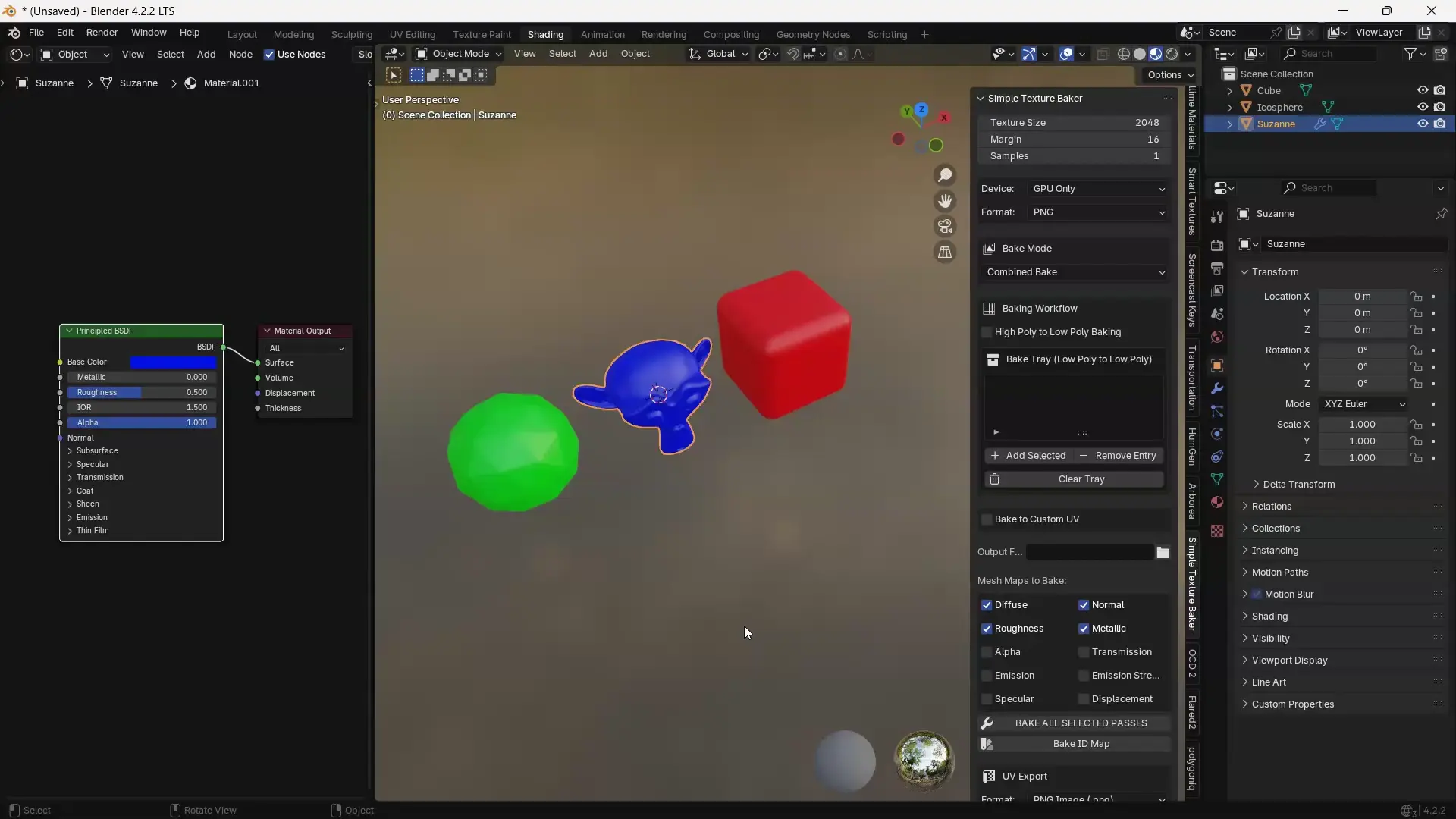Image resolution: width=1456 pixels, height=819 pixels.
Task: Pin the Suzanne properties editor
Action: 1441,214
